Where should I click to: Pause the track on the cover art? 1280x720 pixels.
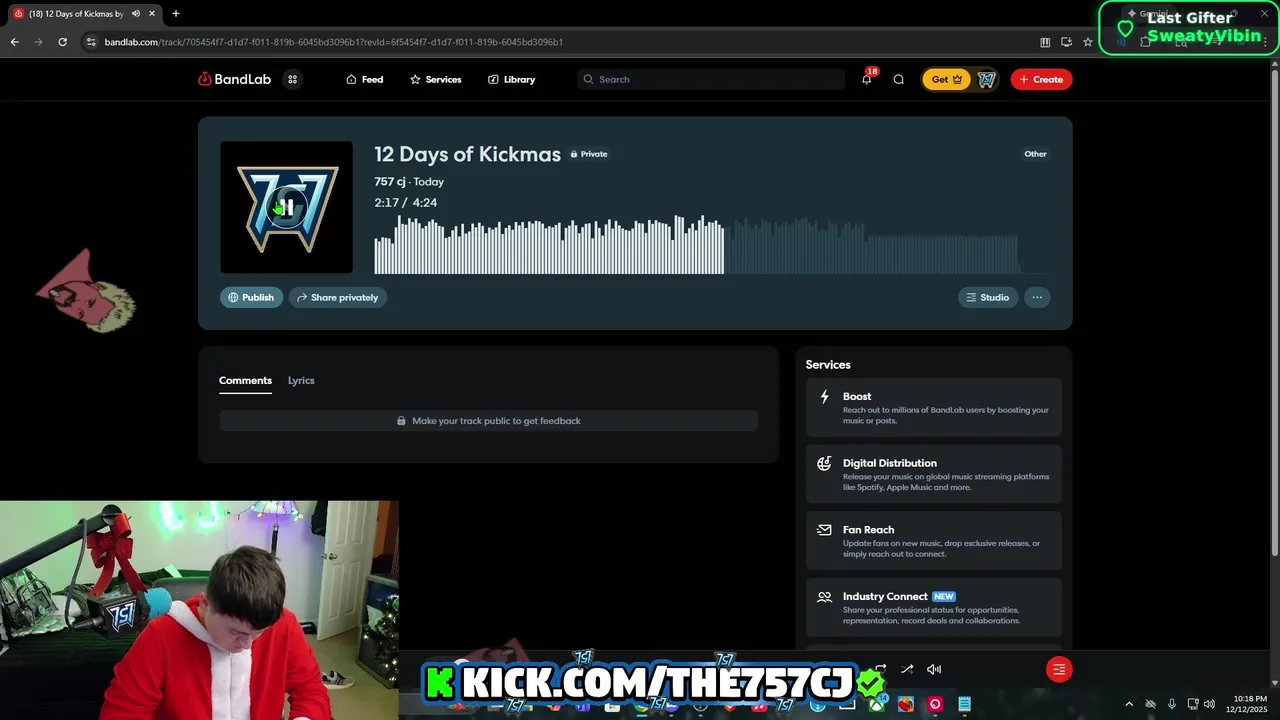287,207
